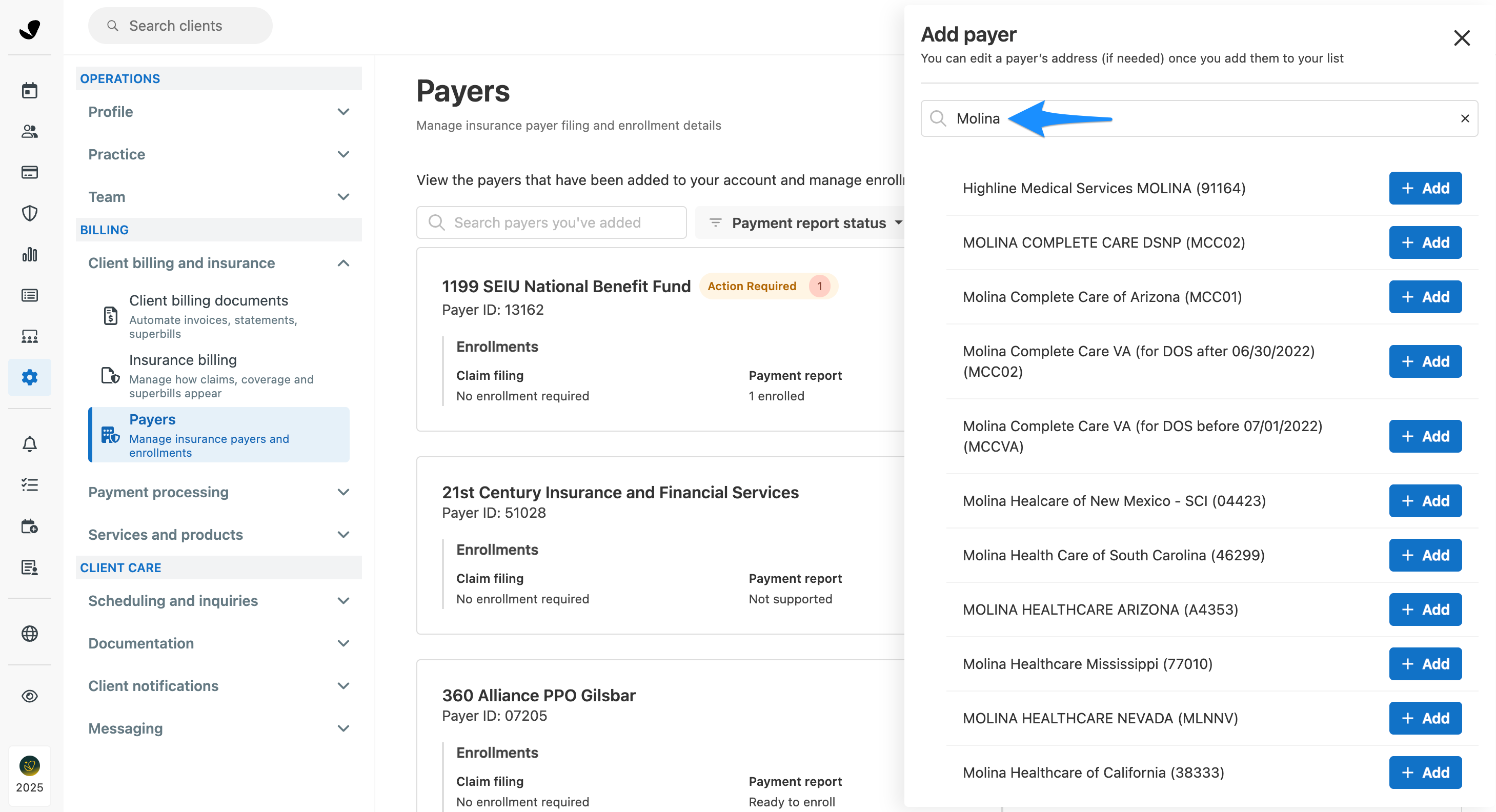1496x812 pixels.
Task: Open Insurance billing settings
Action: [219, 376]
